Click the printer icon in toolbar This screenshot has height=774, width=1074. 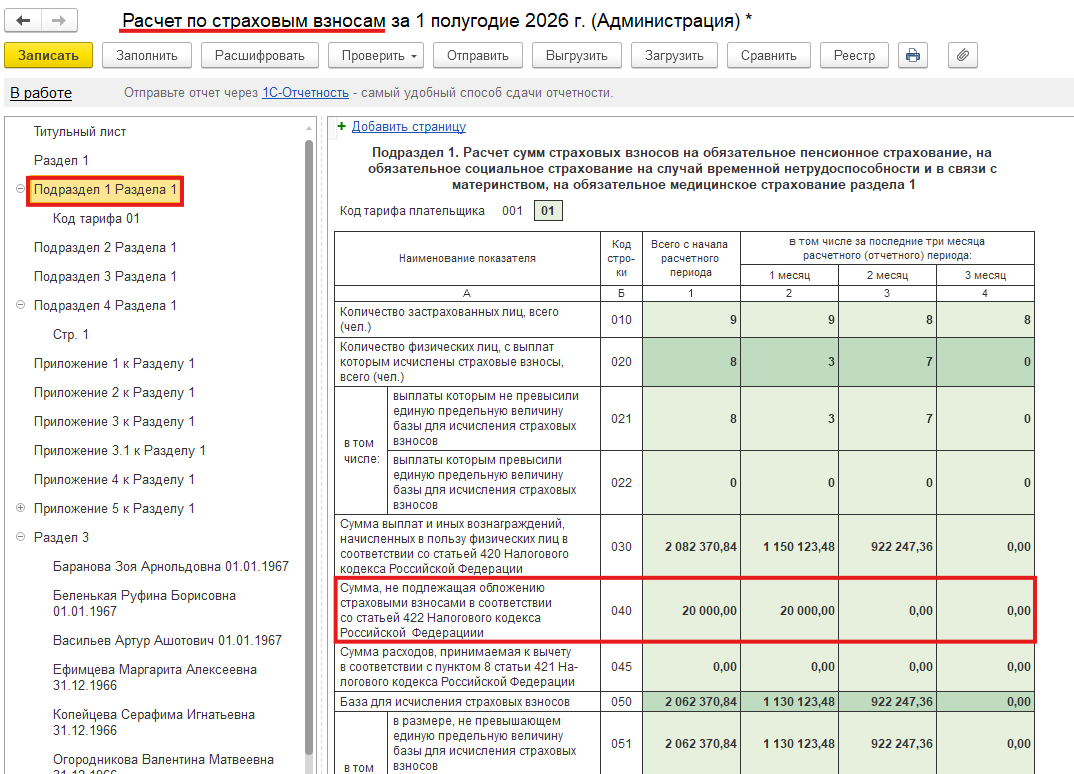pos(913,55)
